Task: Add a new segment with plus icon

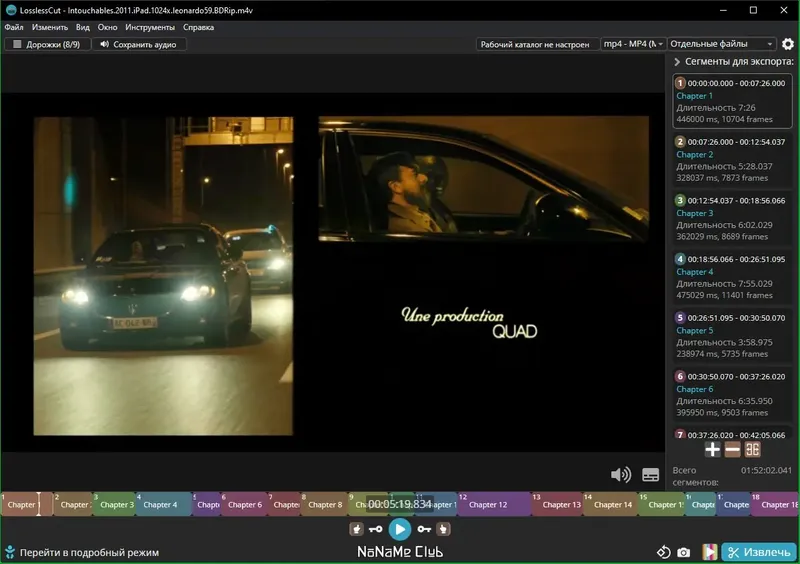Action: tap(712, 450)
